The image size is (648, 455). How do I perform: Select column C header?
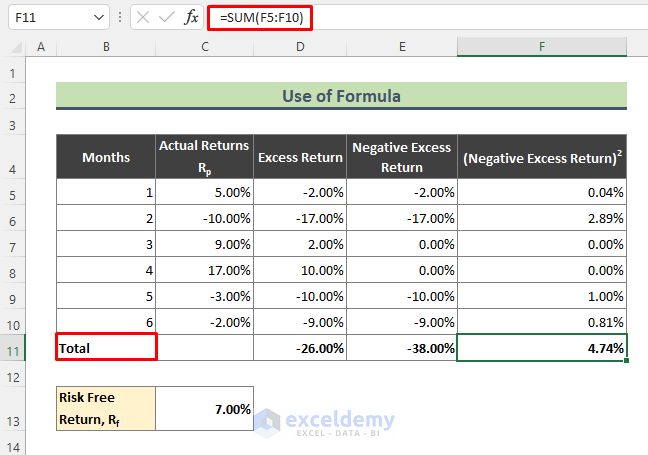205,47
